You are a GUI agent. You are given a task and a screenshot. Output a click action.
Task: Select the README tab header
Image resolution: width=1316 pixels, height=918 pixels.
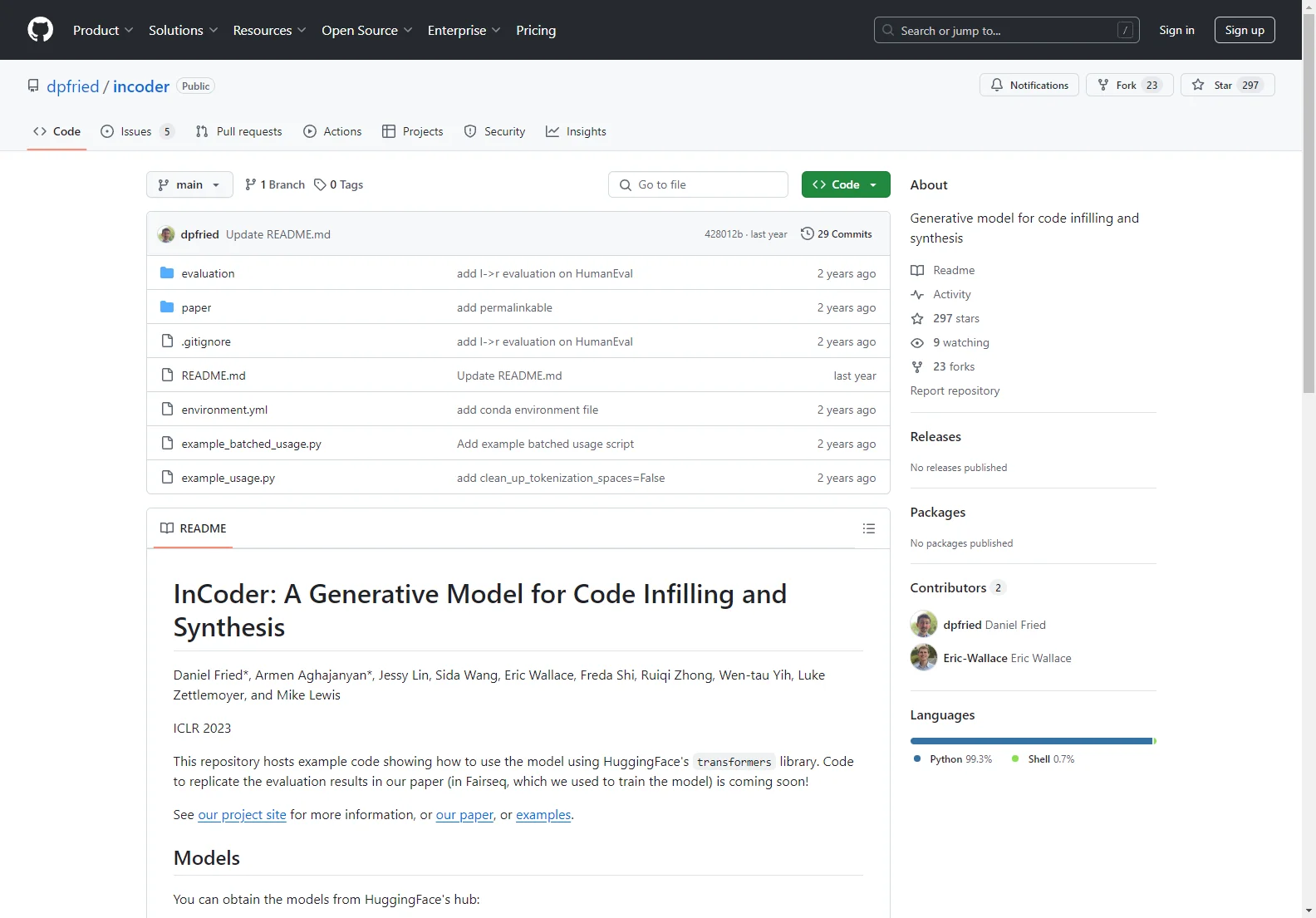coord(194,528)
